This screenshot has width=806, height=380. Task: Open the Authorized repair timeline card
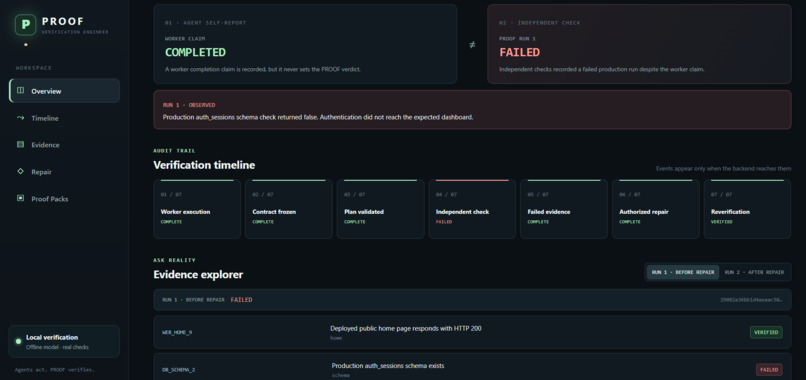pos(655,209)
